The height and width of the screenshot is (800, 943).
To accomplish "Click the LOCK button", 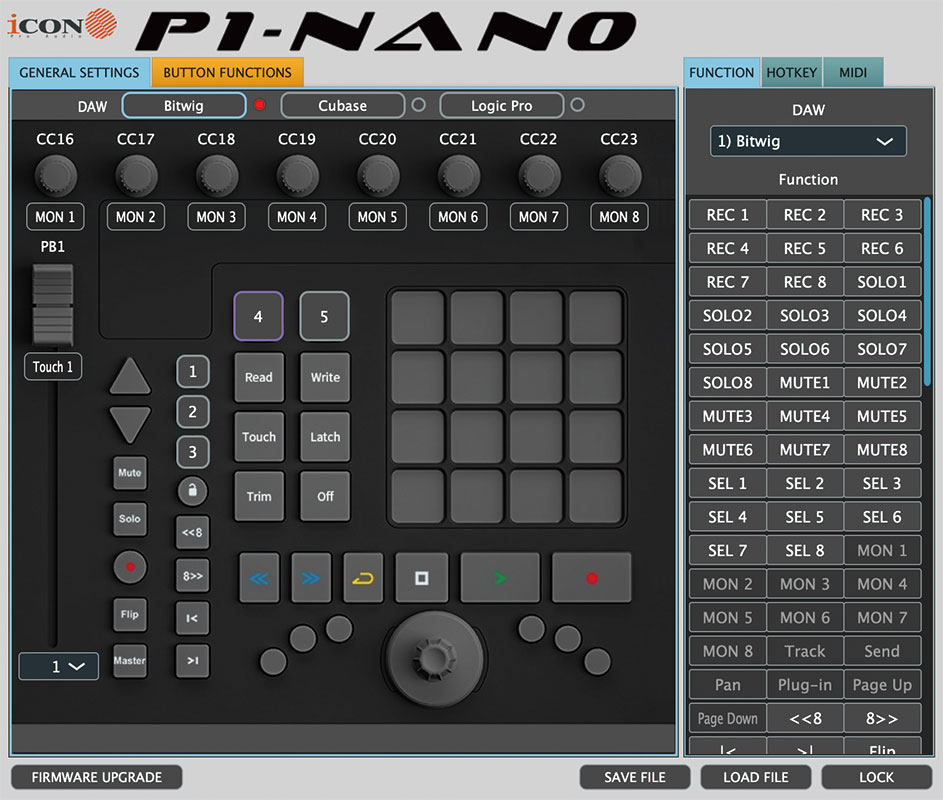I will tap(876, 777).
